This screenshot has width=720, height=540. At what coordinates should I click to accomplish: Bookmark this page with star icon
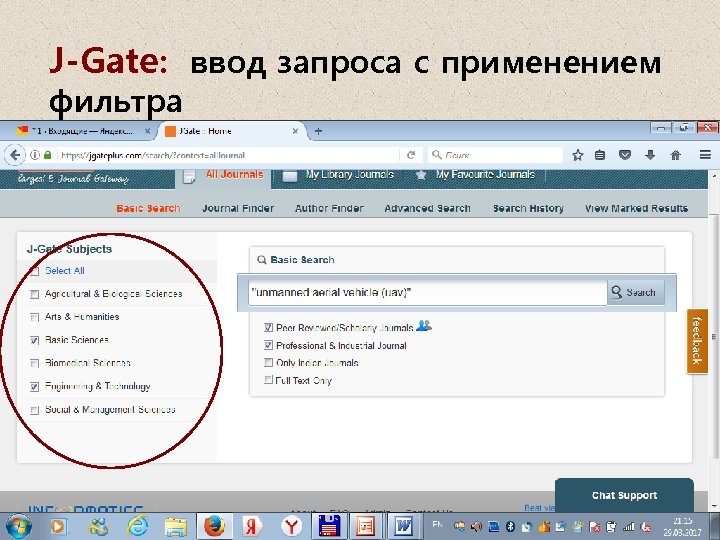point(578,155)
